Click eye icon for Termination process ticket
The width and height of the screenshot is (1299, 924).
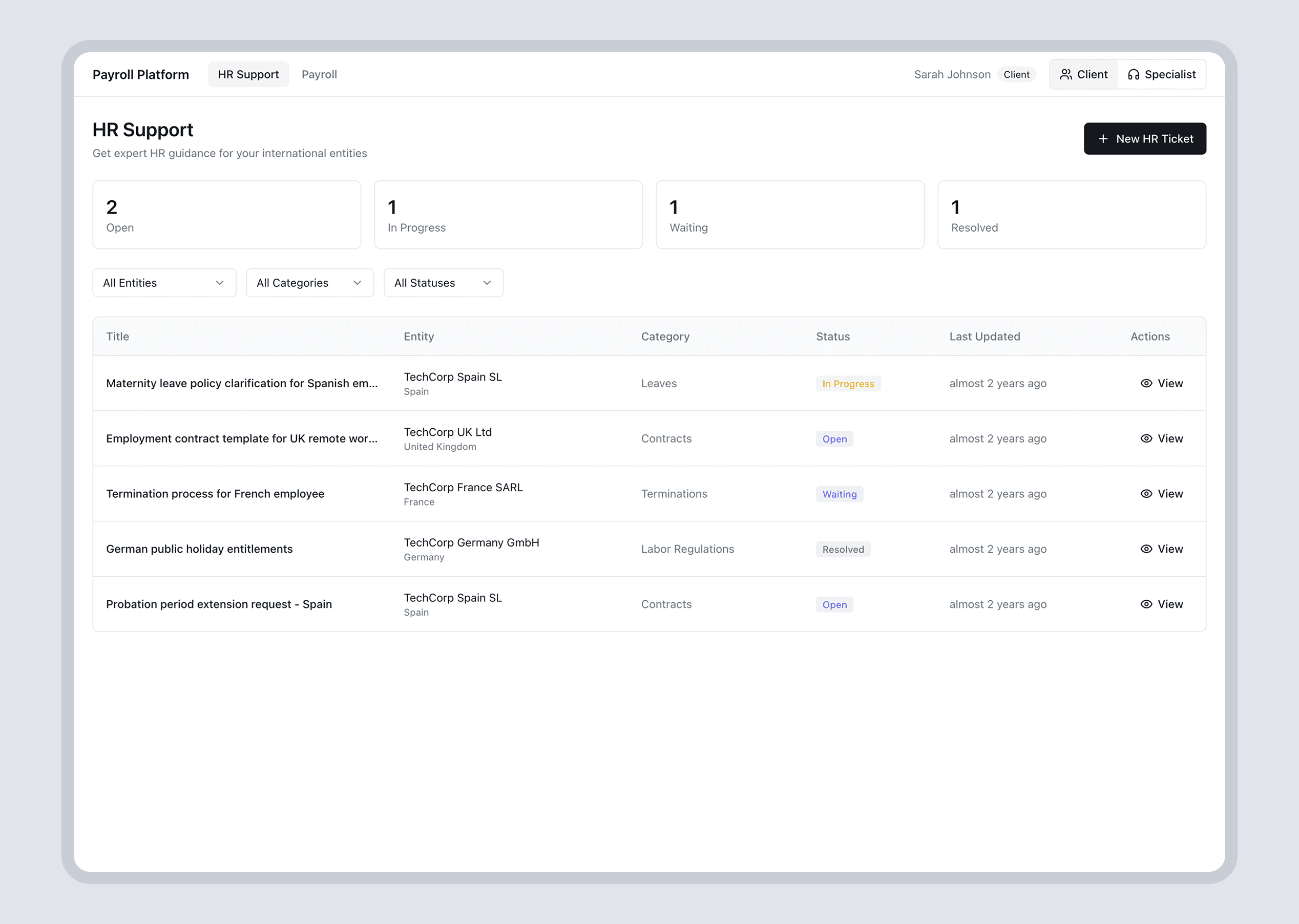pos(1146,494)
